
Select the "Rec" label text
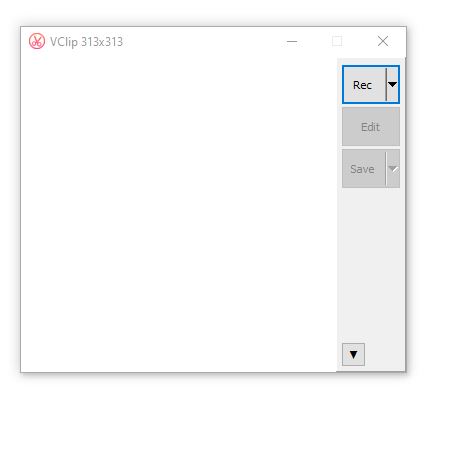click(x=362, y=85)
